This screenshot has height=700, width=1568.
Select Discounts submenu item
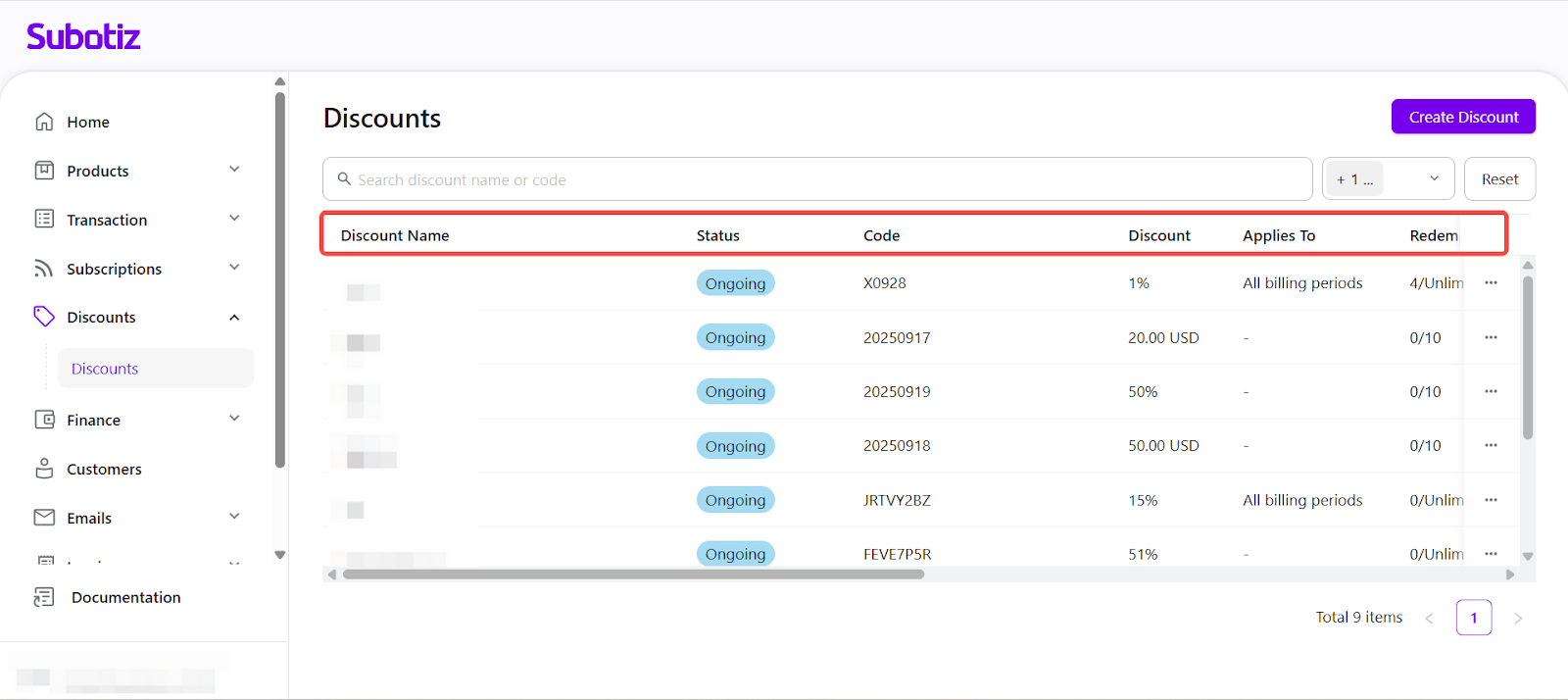(x=105, y=369)
